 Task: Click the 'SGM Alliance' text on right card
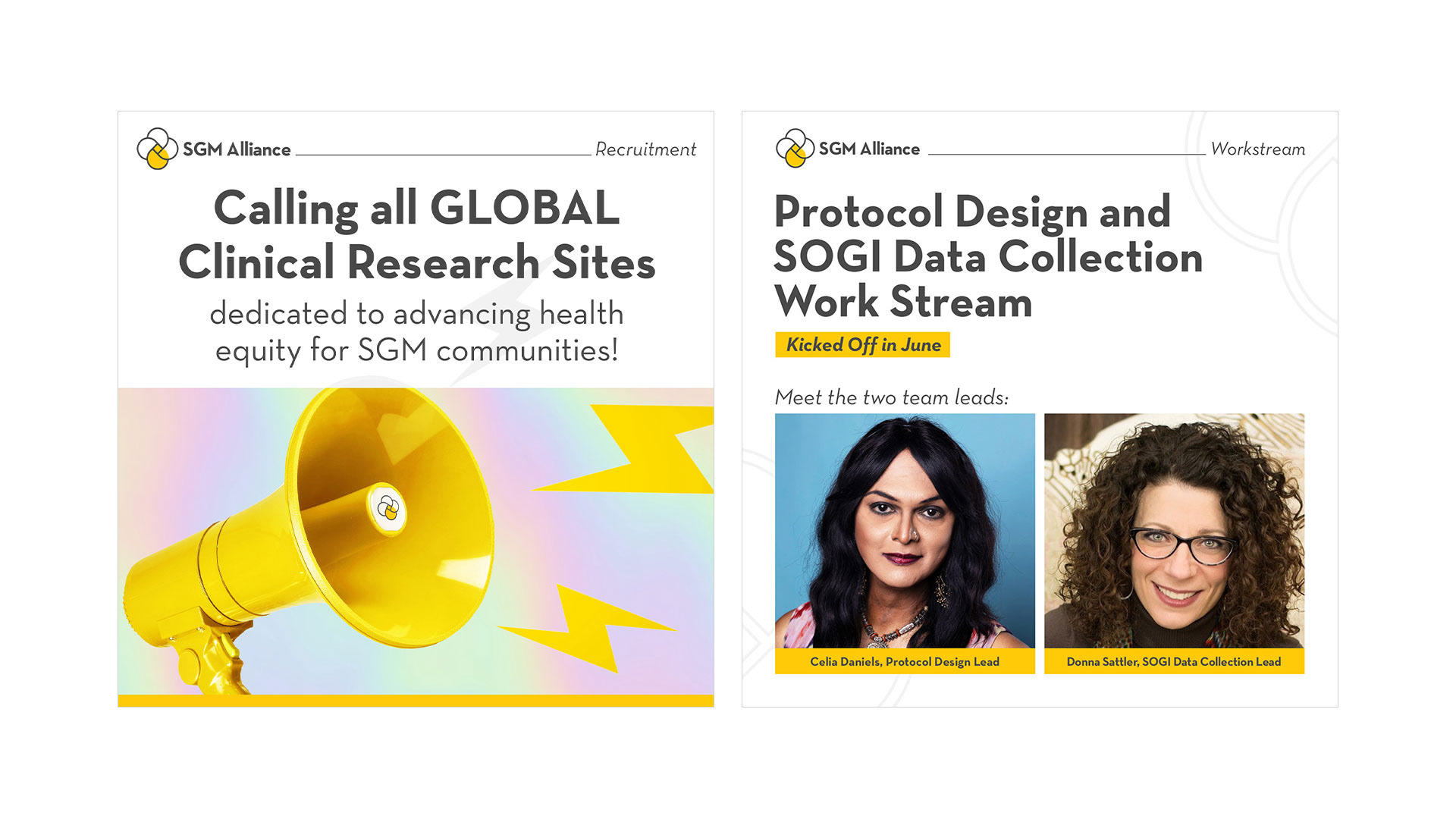(x=869, y=149)
